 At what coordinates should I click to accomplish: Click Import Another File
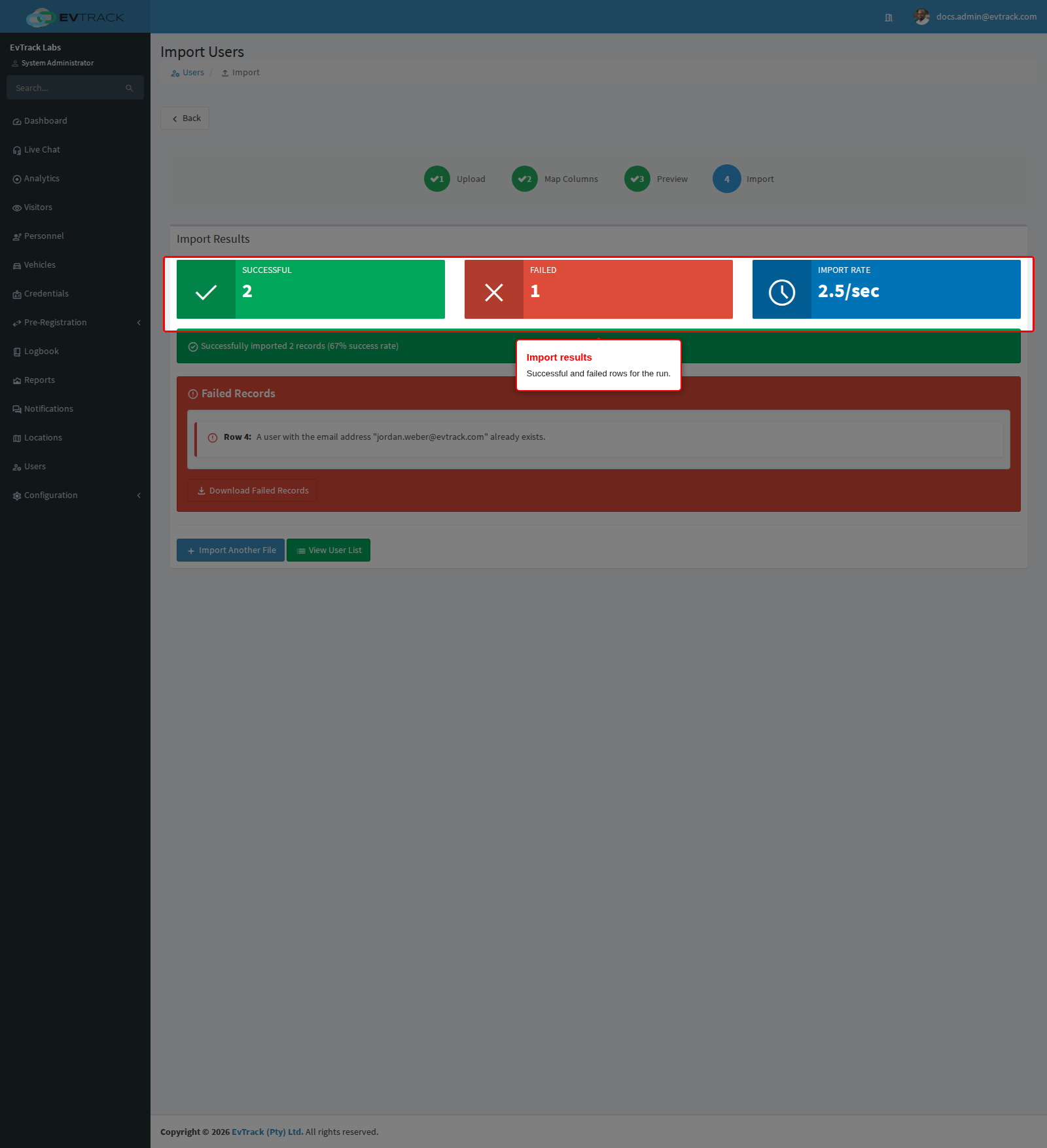(230, 550)
